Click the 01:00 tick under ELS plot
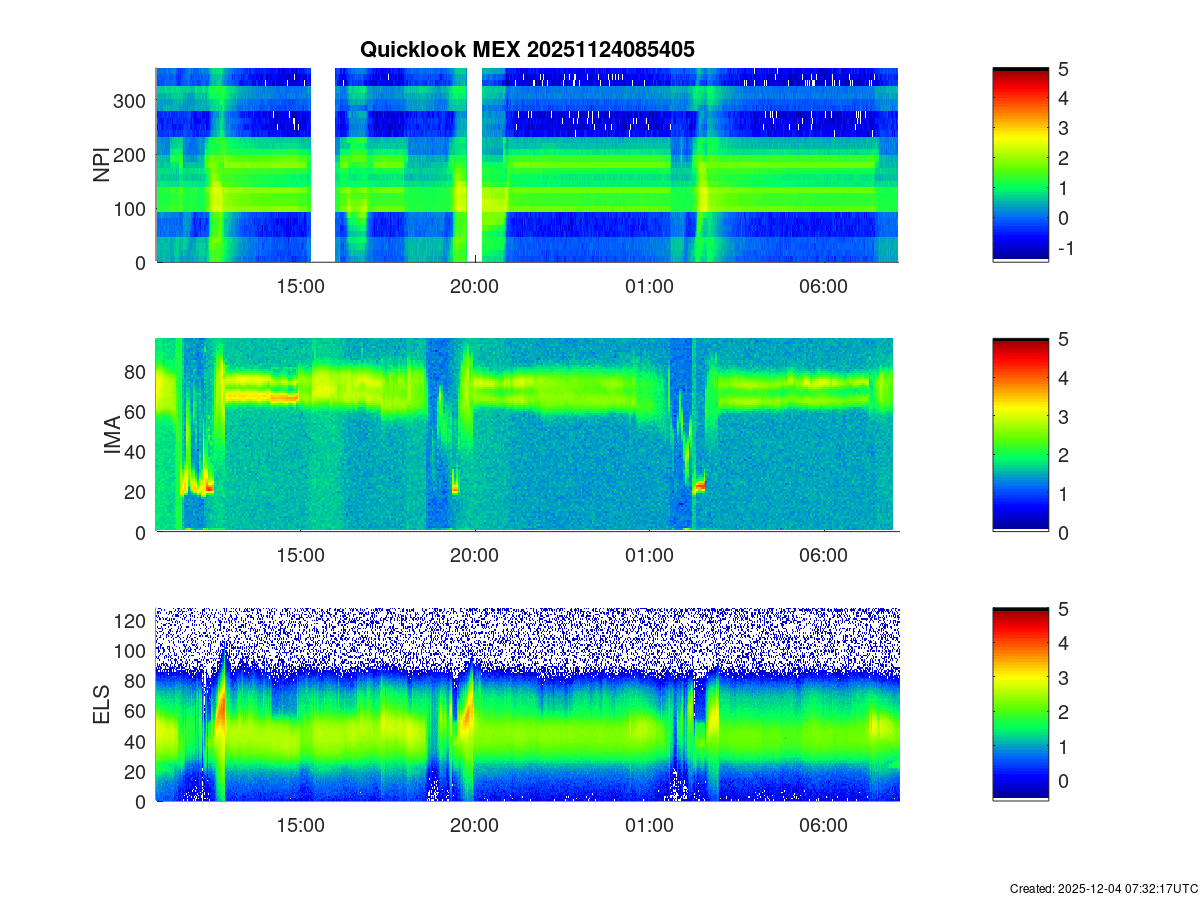 point(649,826)
